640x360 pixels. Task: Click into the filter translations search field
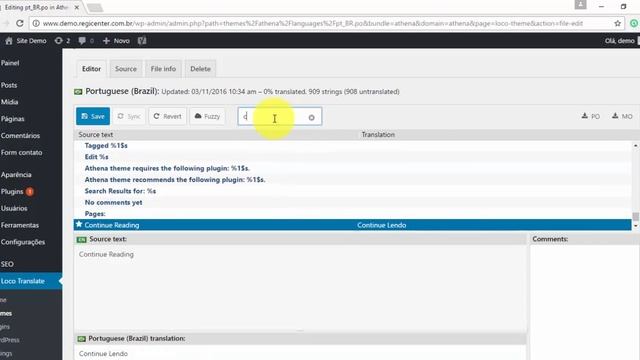click(280, 116)
